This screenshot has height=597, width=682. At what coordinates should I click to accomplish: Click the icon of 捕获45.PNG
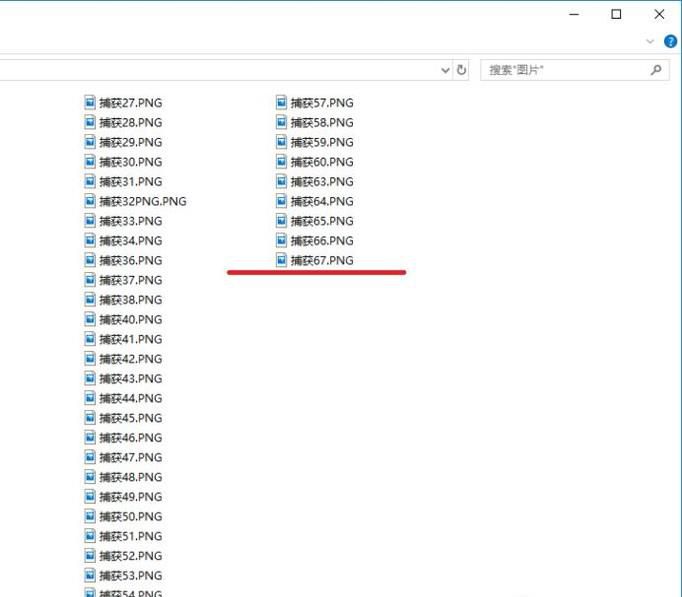(90, 418)
